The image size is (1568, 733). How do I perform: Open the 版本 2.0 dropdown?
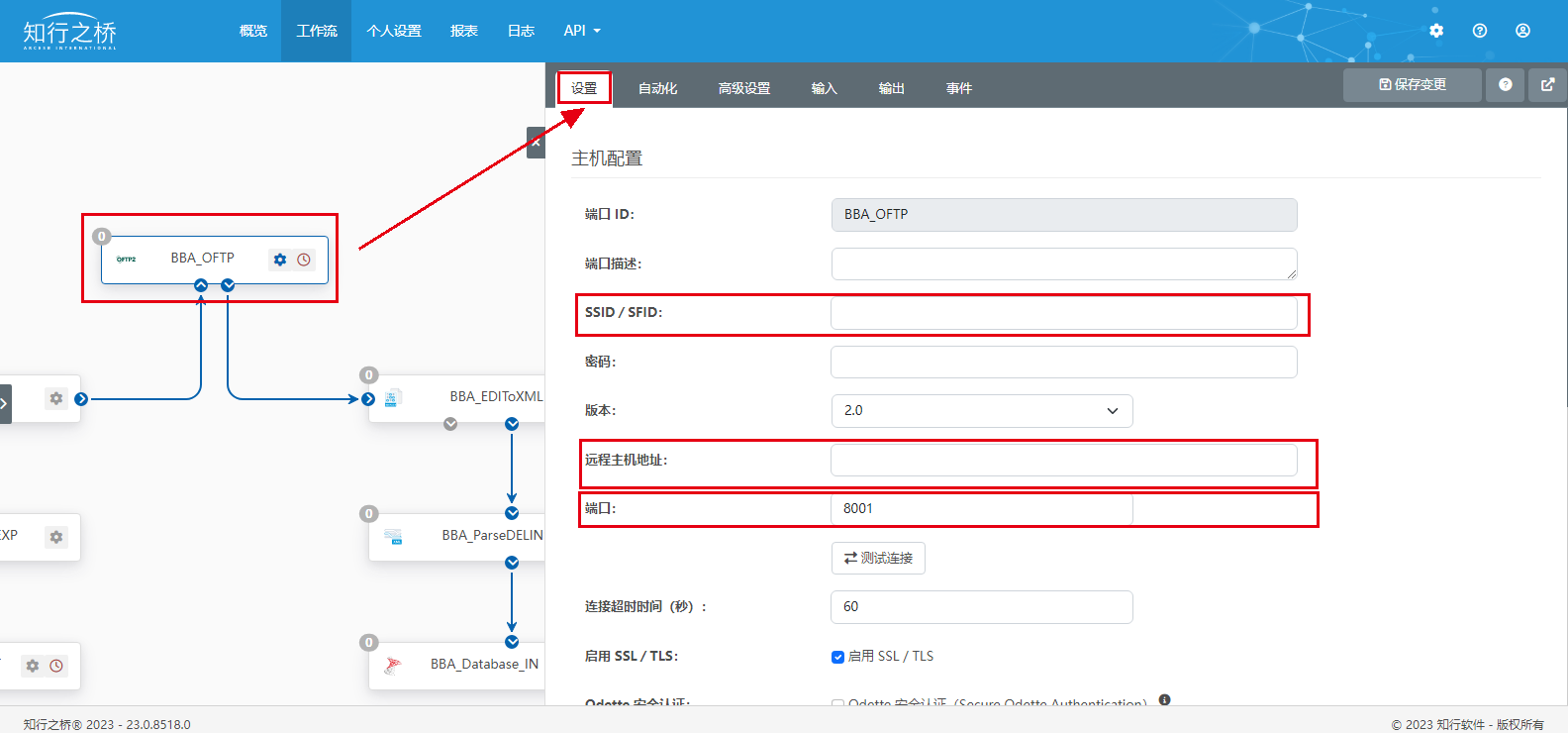[981, 411]
